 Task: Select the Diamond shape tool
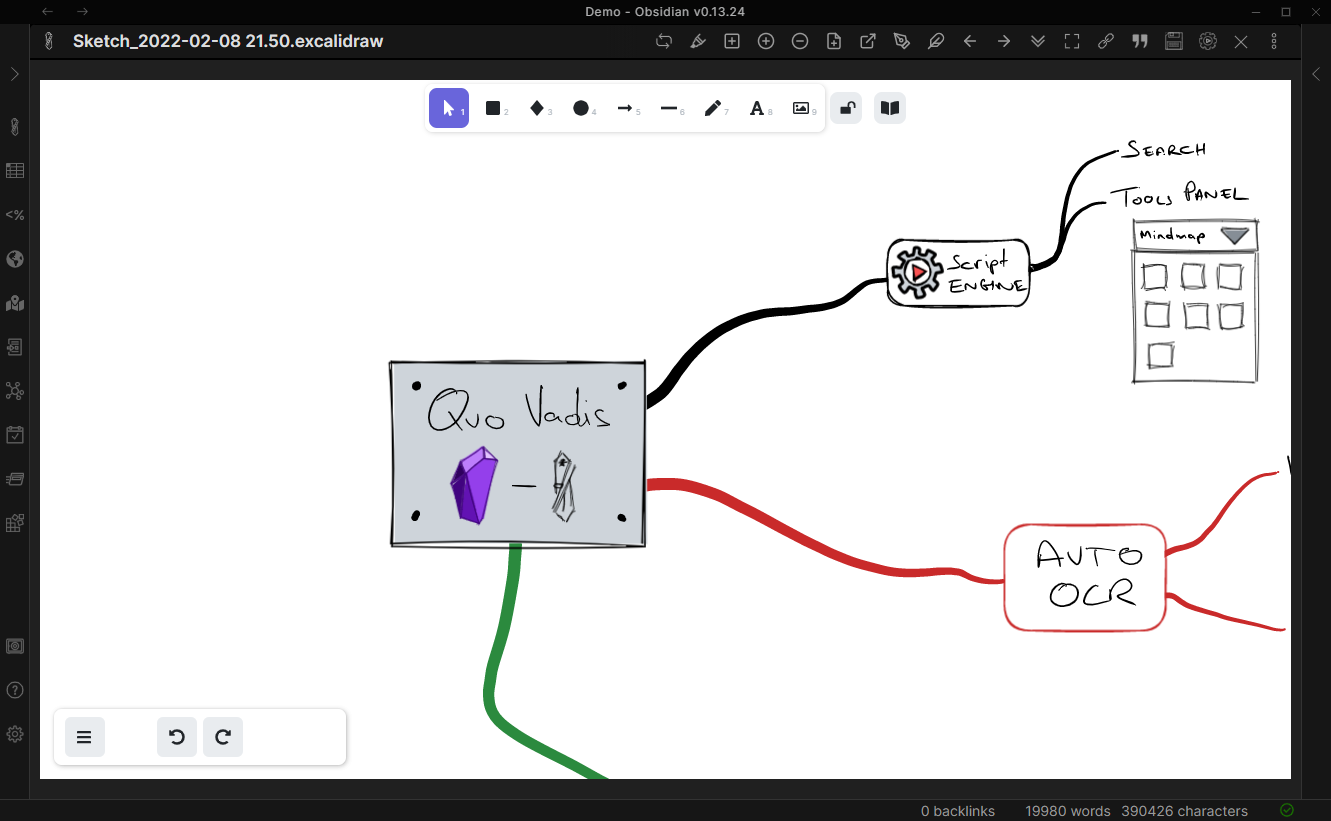coord(537,108)
